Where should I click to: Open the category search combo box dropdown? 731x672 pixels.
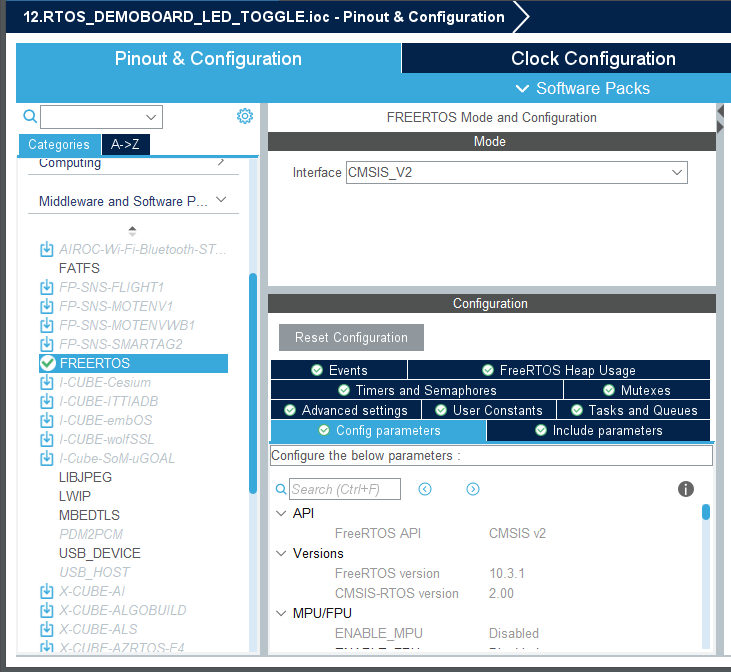point(151,117)
